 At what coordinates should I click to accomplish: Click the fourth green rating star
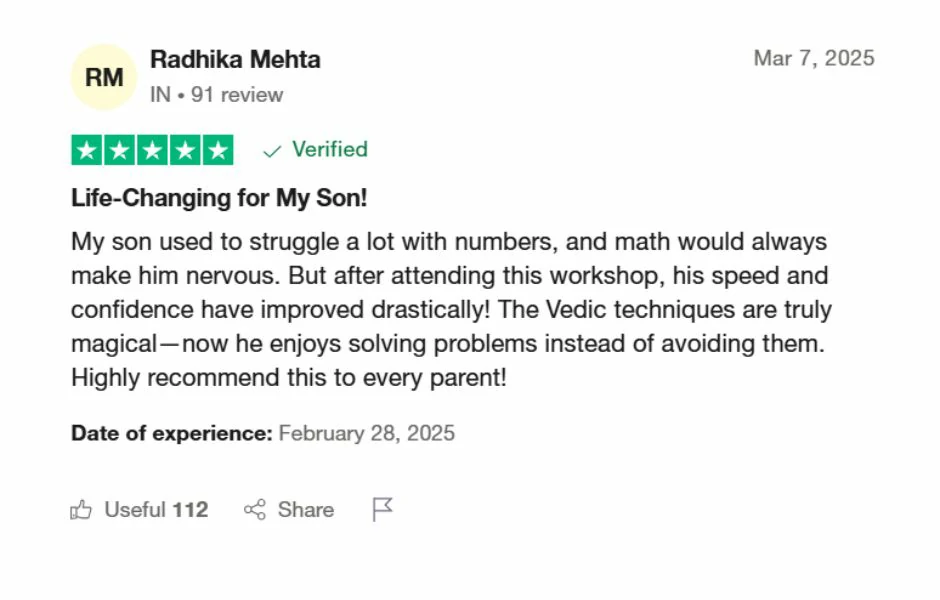(184, 150)
